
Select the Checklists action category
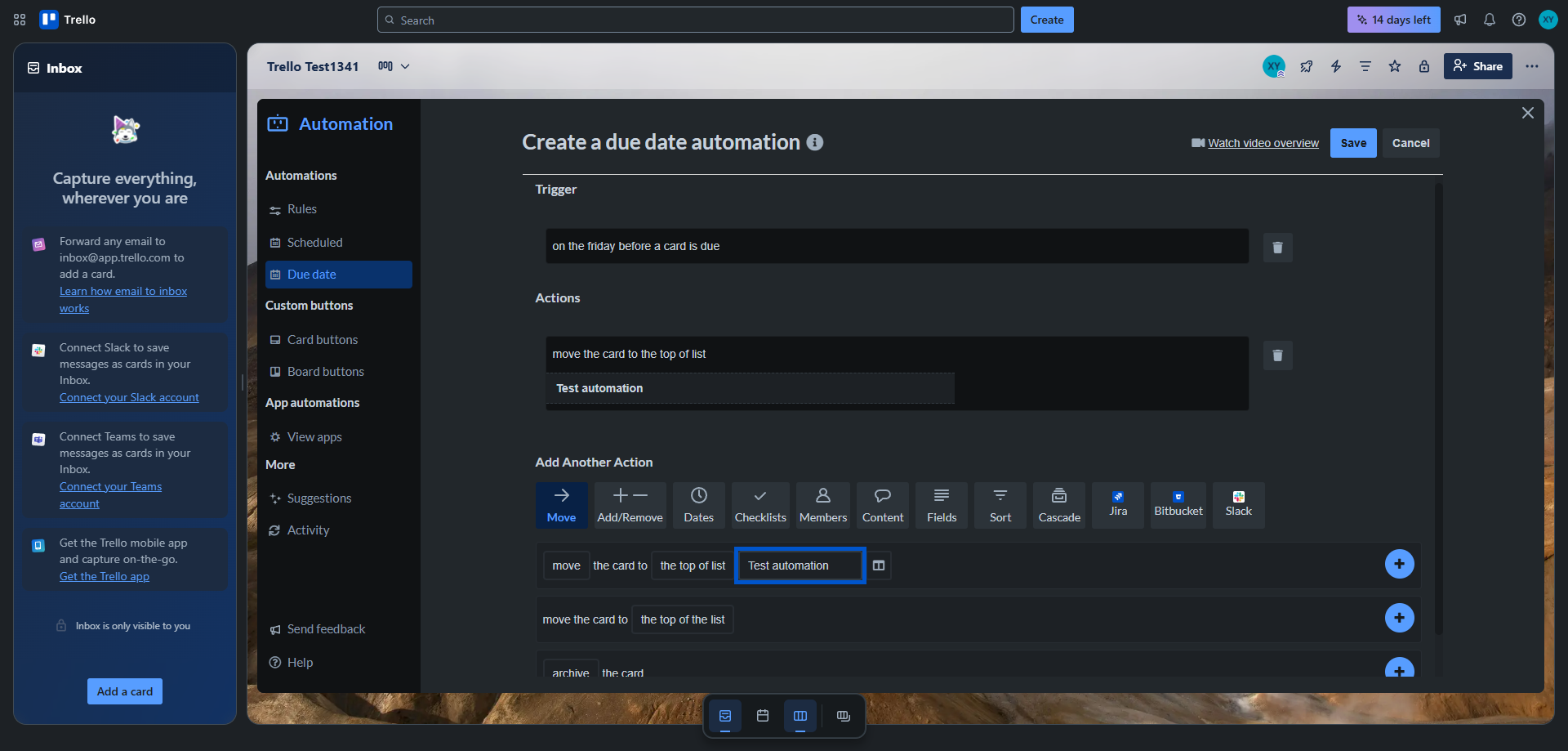pyautogui.click(x=760, y=505)
